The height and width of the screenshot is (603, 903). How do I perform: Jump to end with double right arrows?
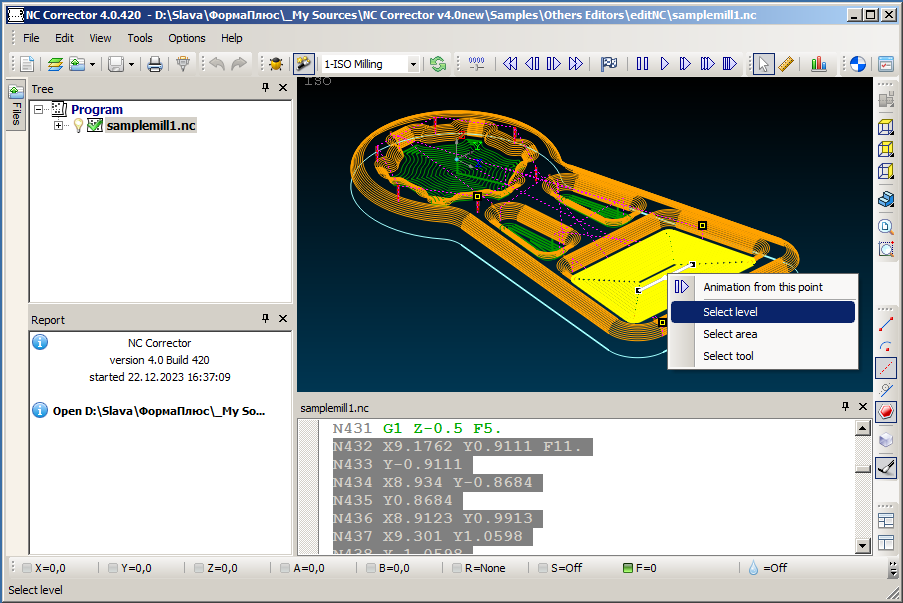tap(575, 64)
